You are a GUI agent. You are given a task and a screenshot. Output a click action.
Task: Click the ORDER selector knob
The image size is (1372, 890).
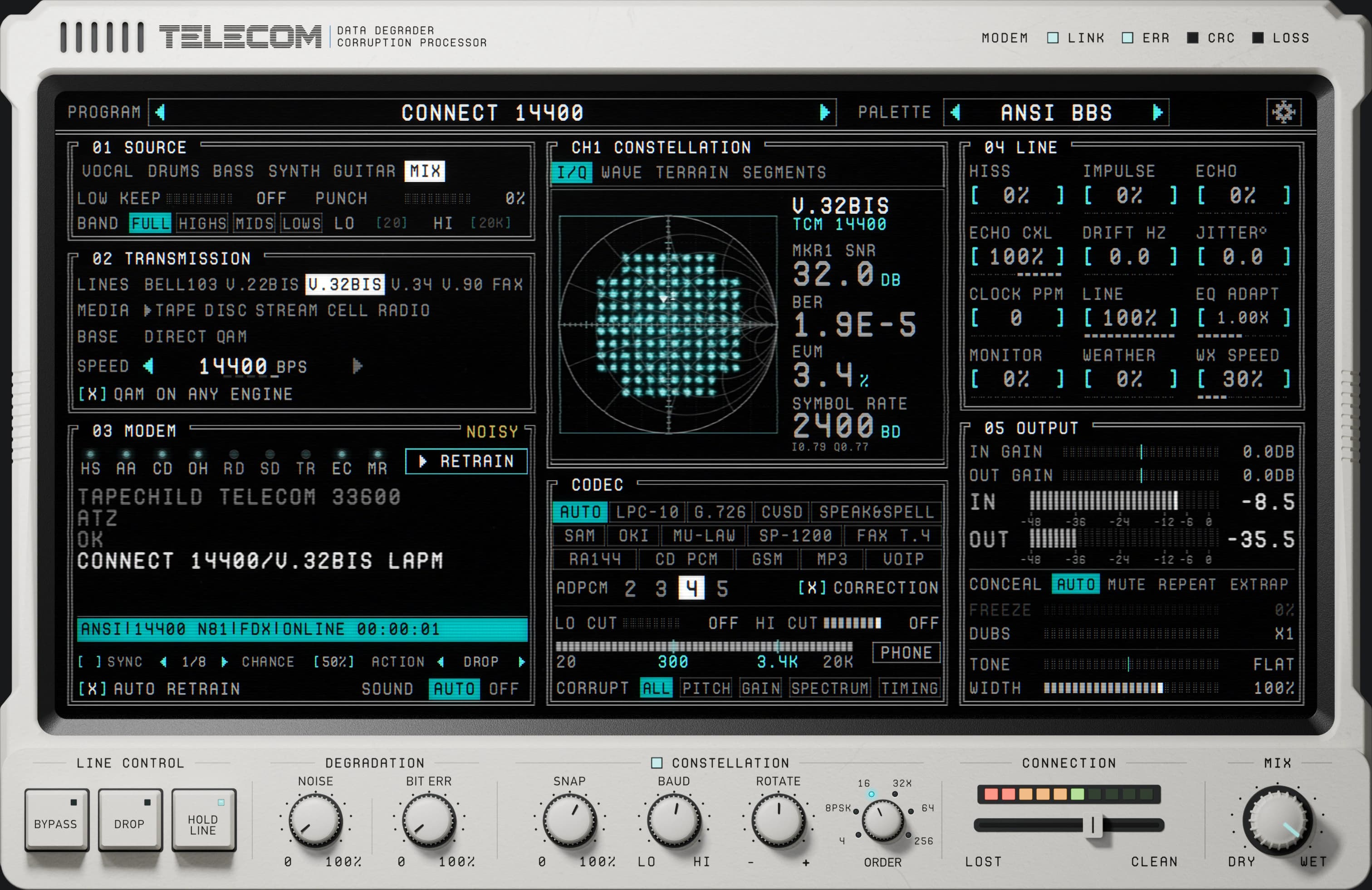click(x=882, y=820)
